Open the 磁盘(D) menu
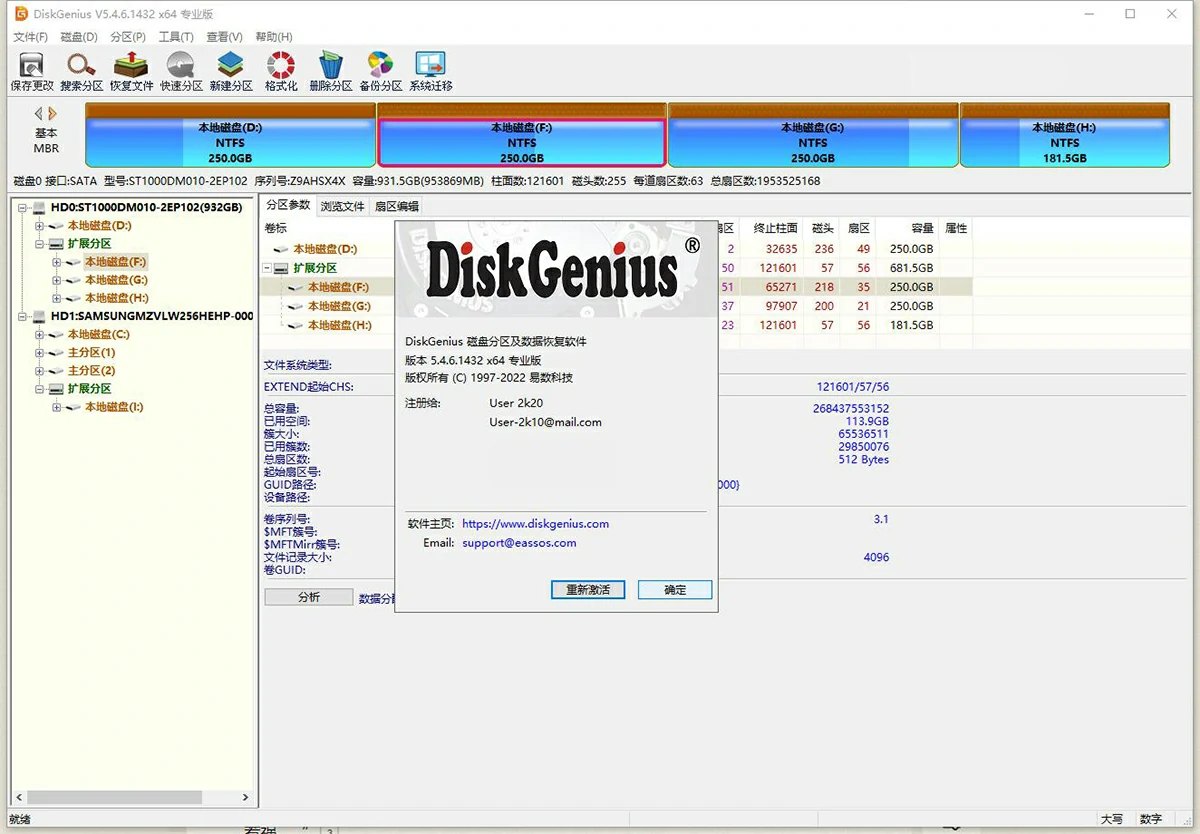The image size is (1200, 834). click(79, 37)
